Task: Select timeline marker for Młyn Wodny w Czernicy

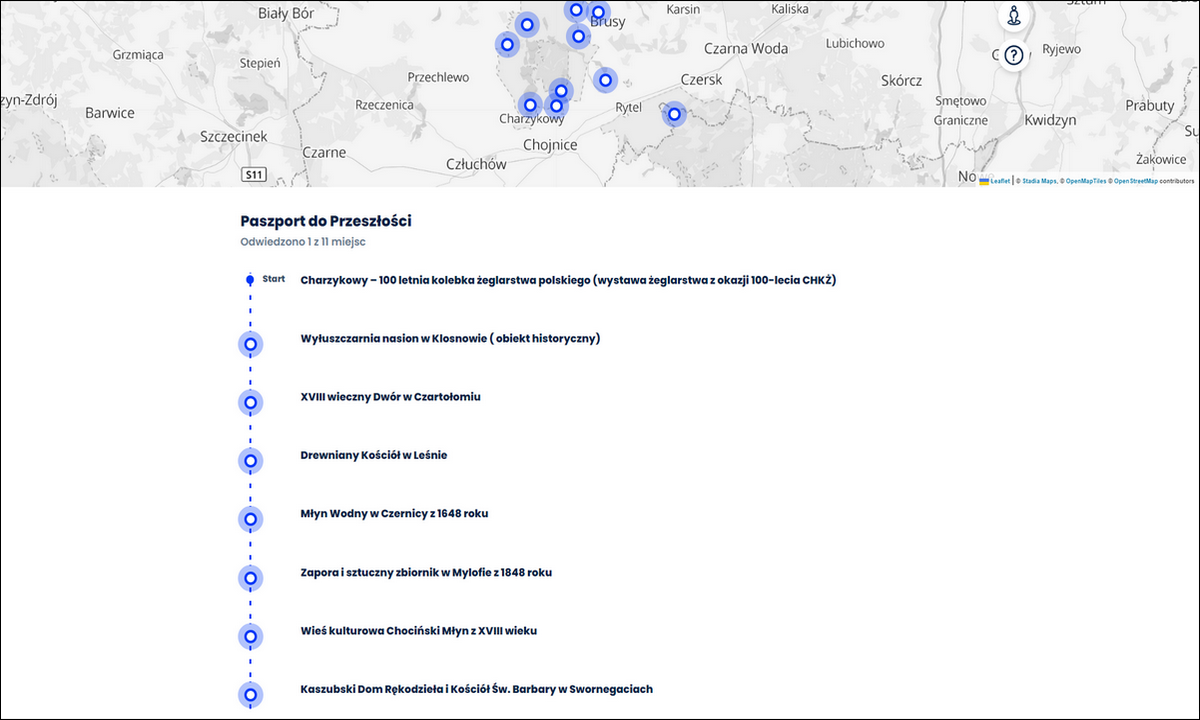Action: coord(250,519)
